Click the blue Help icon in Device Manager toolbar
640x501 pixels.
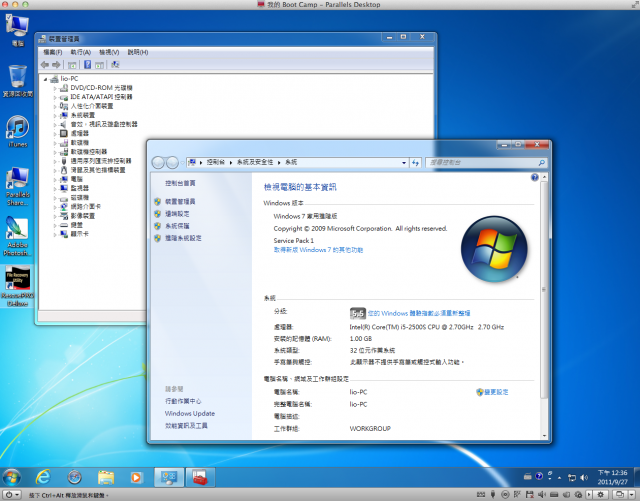point(87,65)
